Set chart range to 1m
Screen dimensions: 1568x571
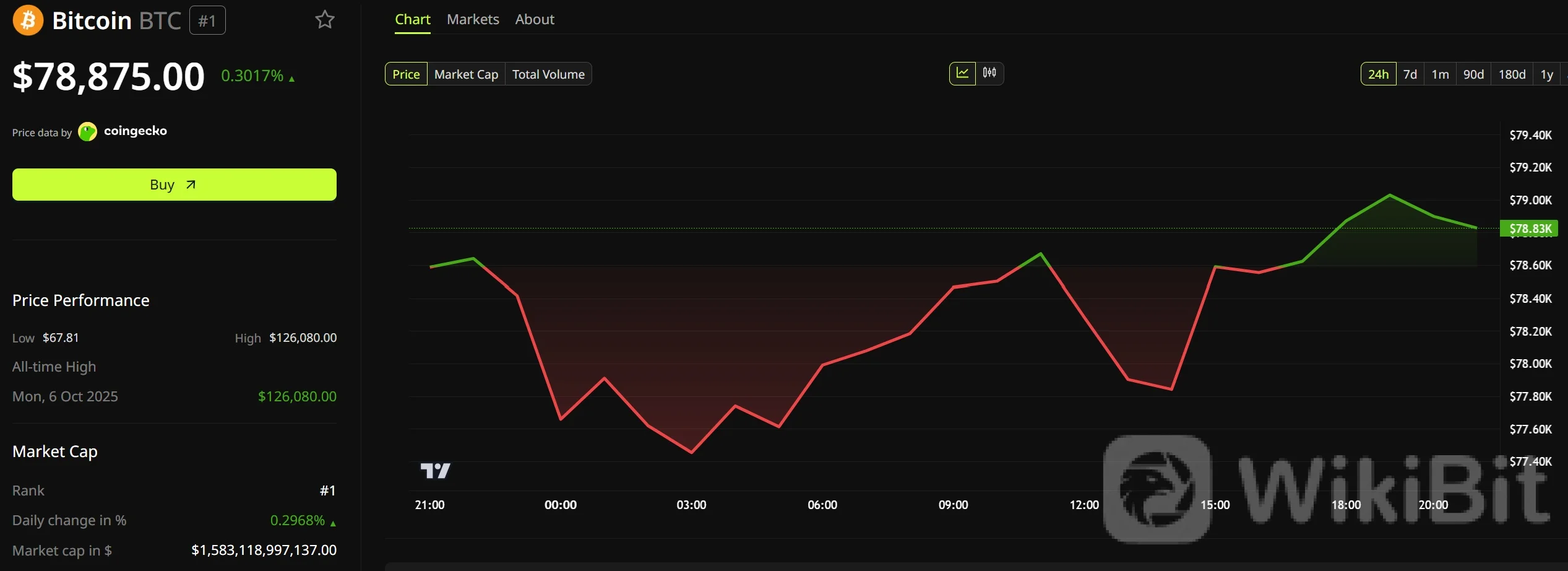[x=1440, y=74]
